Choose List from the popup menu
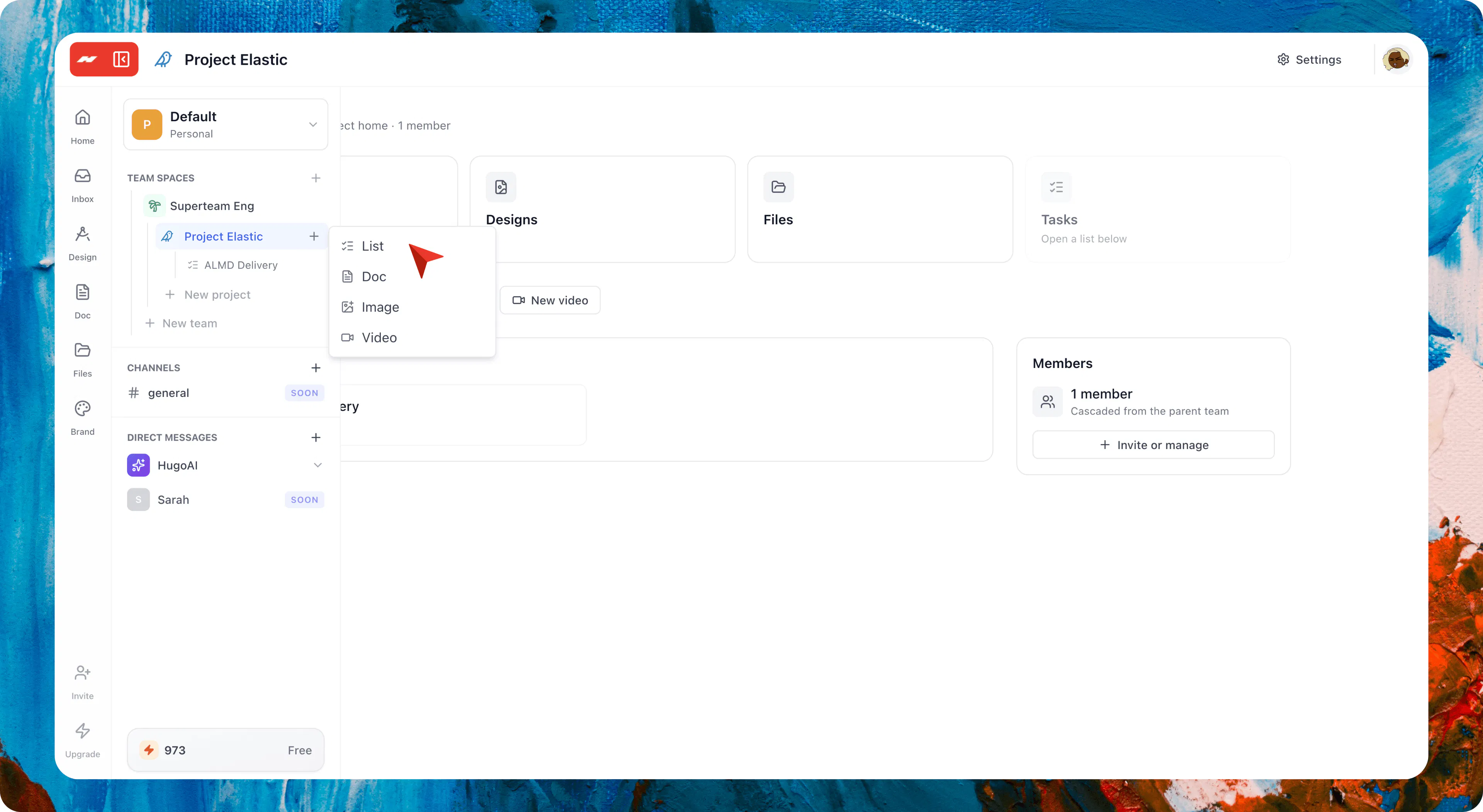This screenshot has width=1483, height=812. coord(412,246)
